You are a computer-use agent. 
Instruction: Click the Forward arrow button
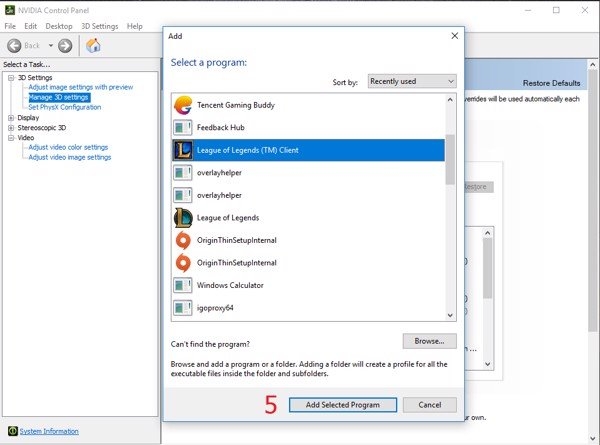tap(65, 46)
